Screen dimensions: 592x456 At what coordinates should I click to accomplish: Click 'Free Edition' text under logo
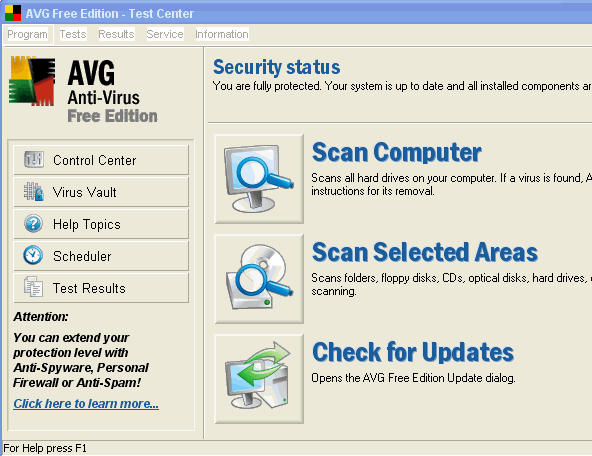click(x=113, y=116)
